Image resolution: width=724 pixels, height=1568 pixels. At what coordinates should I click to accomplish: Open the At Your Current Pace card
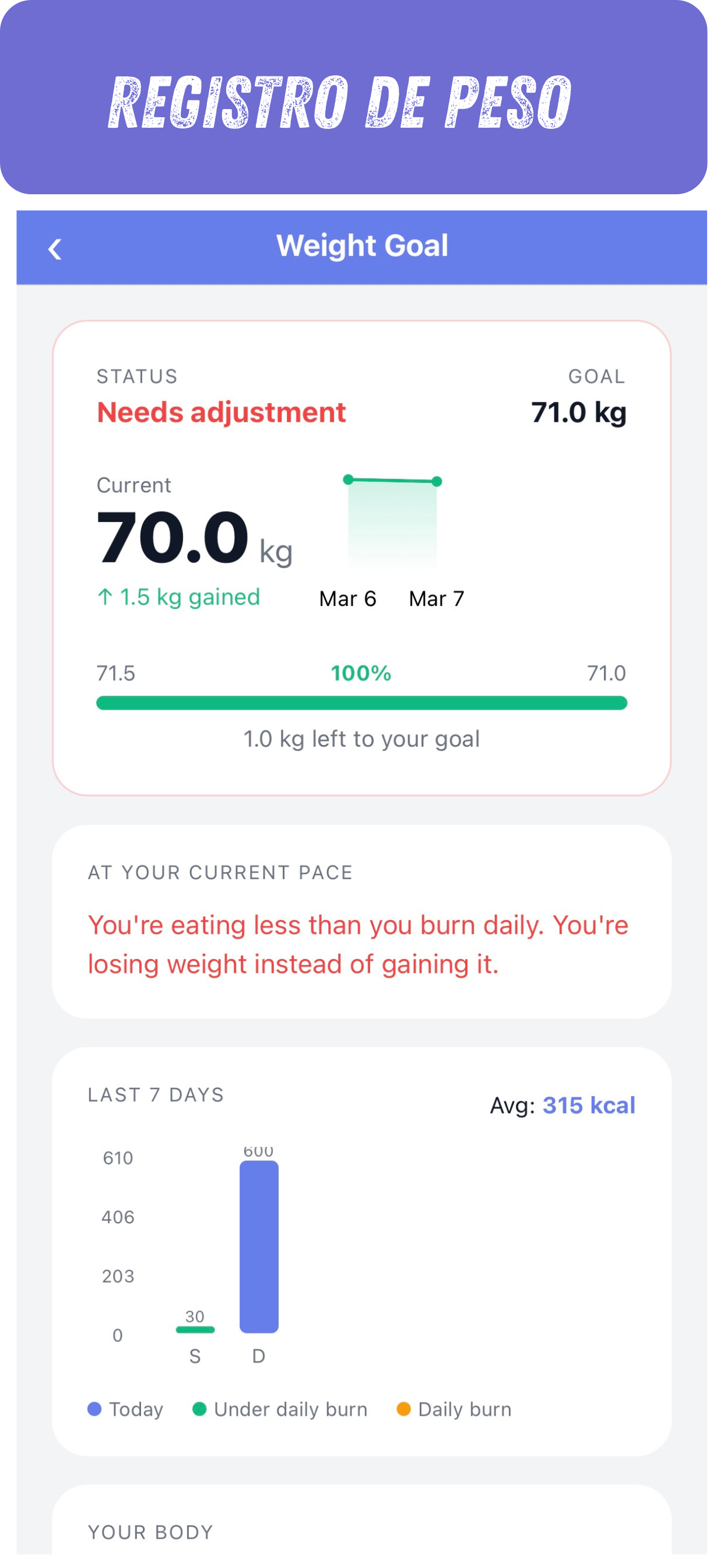361,922
